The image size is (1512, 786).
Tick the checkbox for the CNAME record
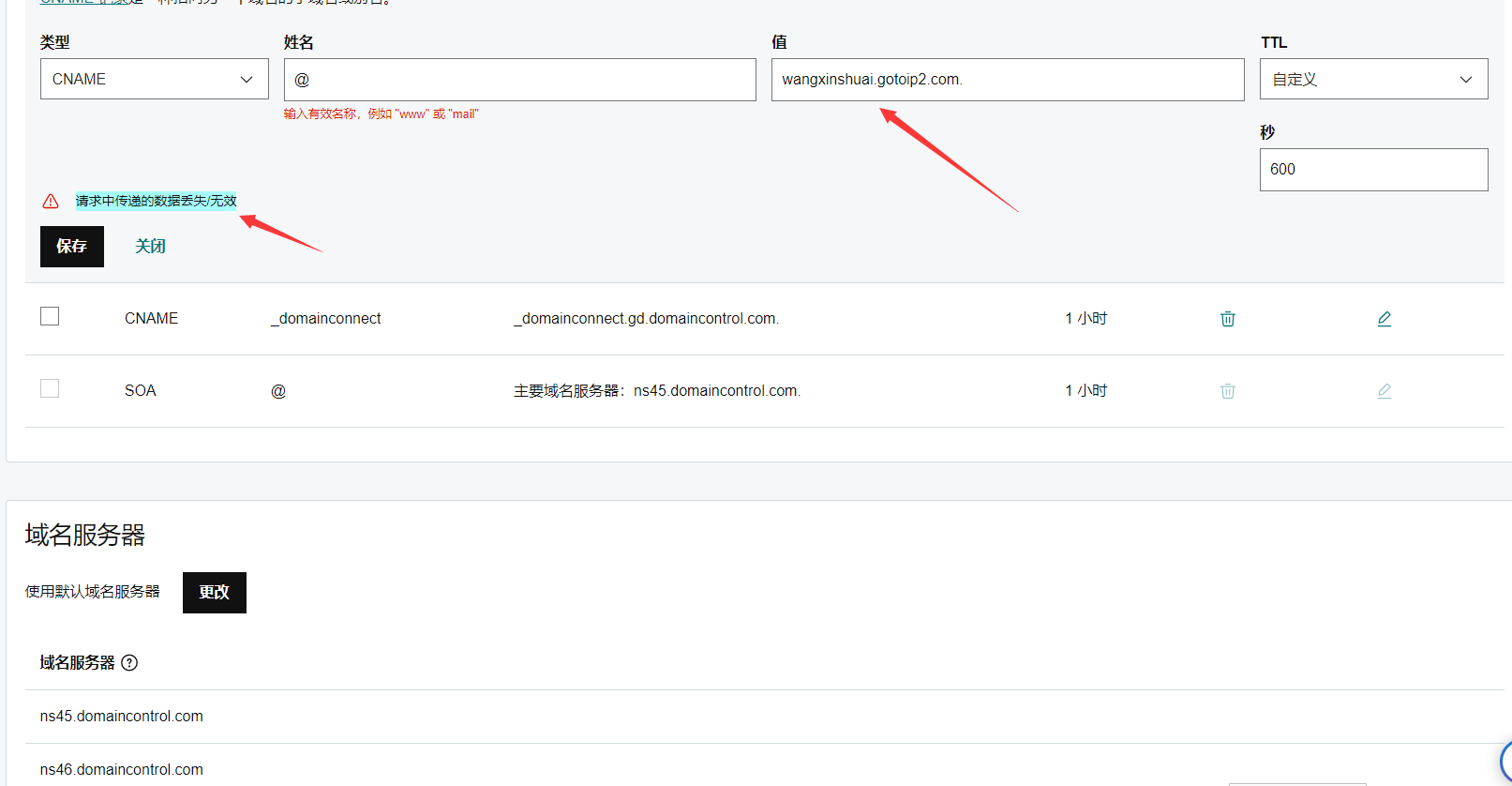(x=50, y=317)
